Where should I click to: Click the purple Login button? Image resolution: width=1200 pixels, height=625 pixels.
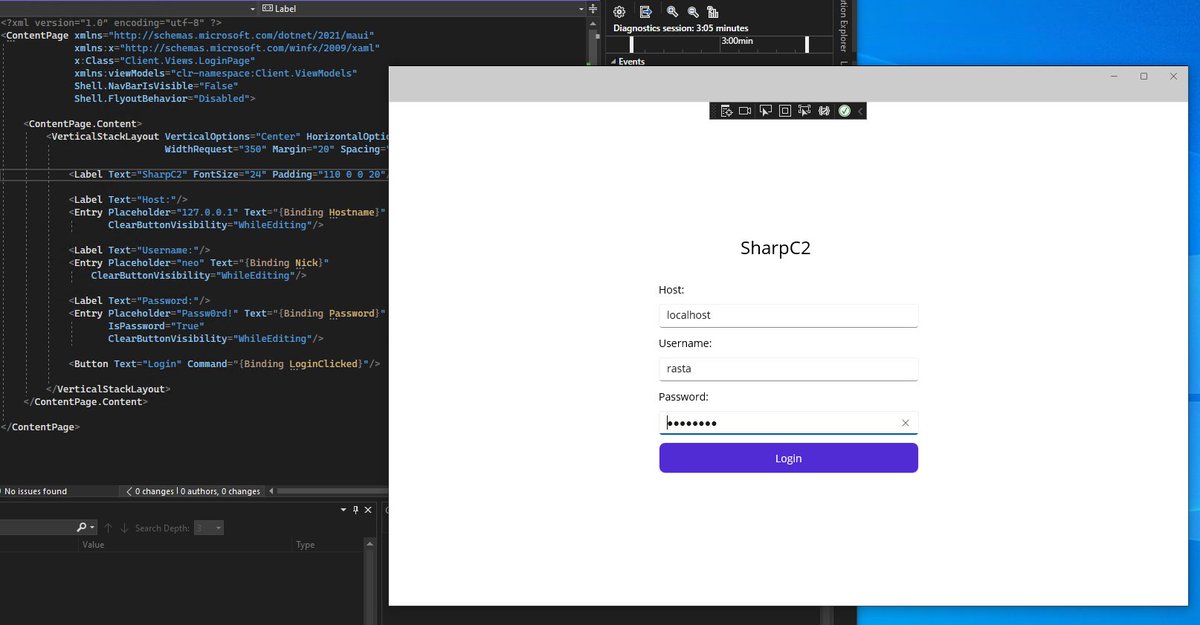point(788,458)
